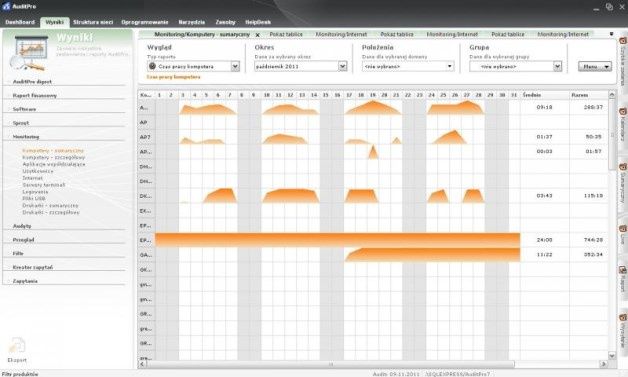Click the AuditPro logo in the title bar
This screenshot has height=377, width=628.
click(6, 6)
